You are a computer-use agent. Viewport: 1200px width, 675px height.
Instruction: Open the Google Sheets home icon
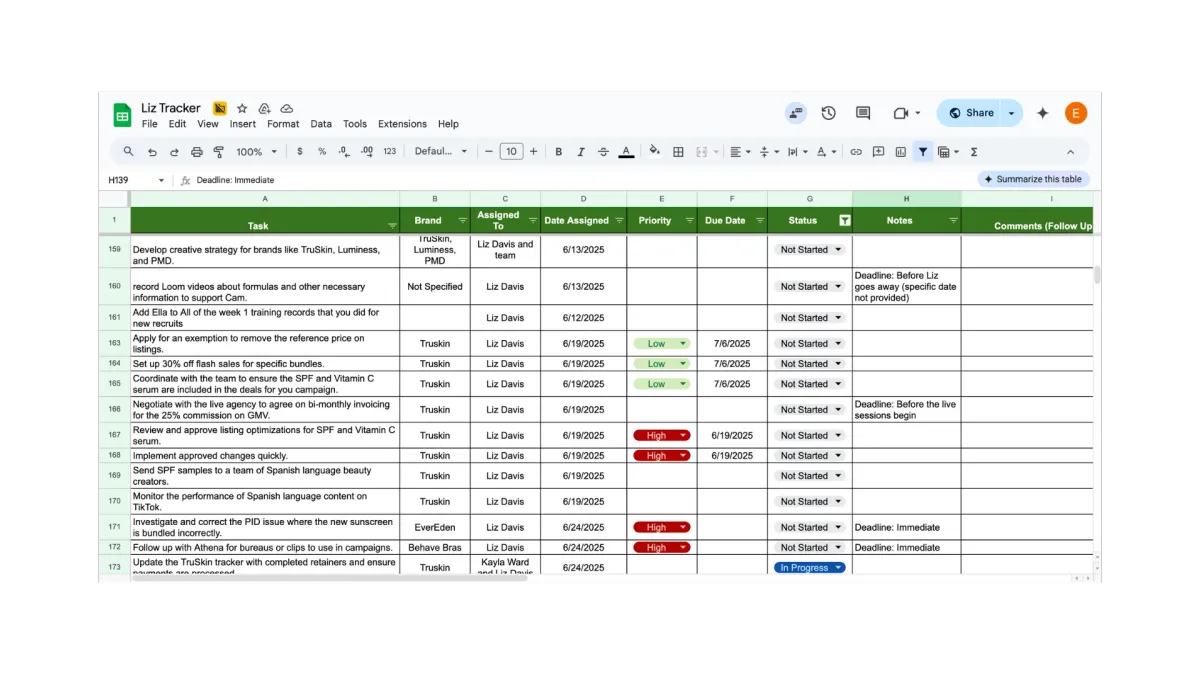tap(122, 115)
